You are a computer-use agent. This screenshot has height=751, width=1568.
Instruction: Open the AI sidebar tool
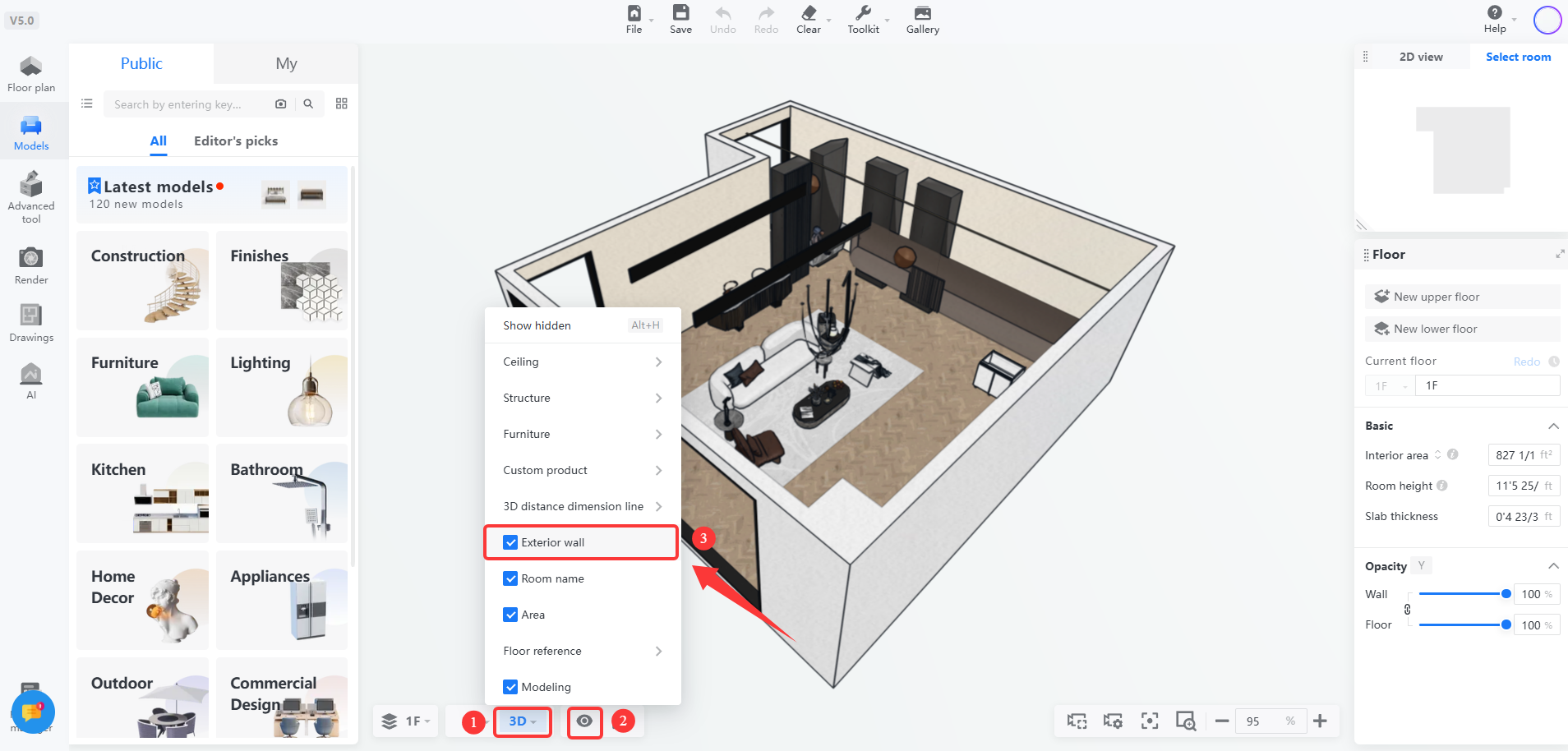click(x=31, y=380)
